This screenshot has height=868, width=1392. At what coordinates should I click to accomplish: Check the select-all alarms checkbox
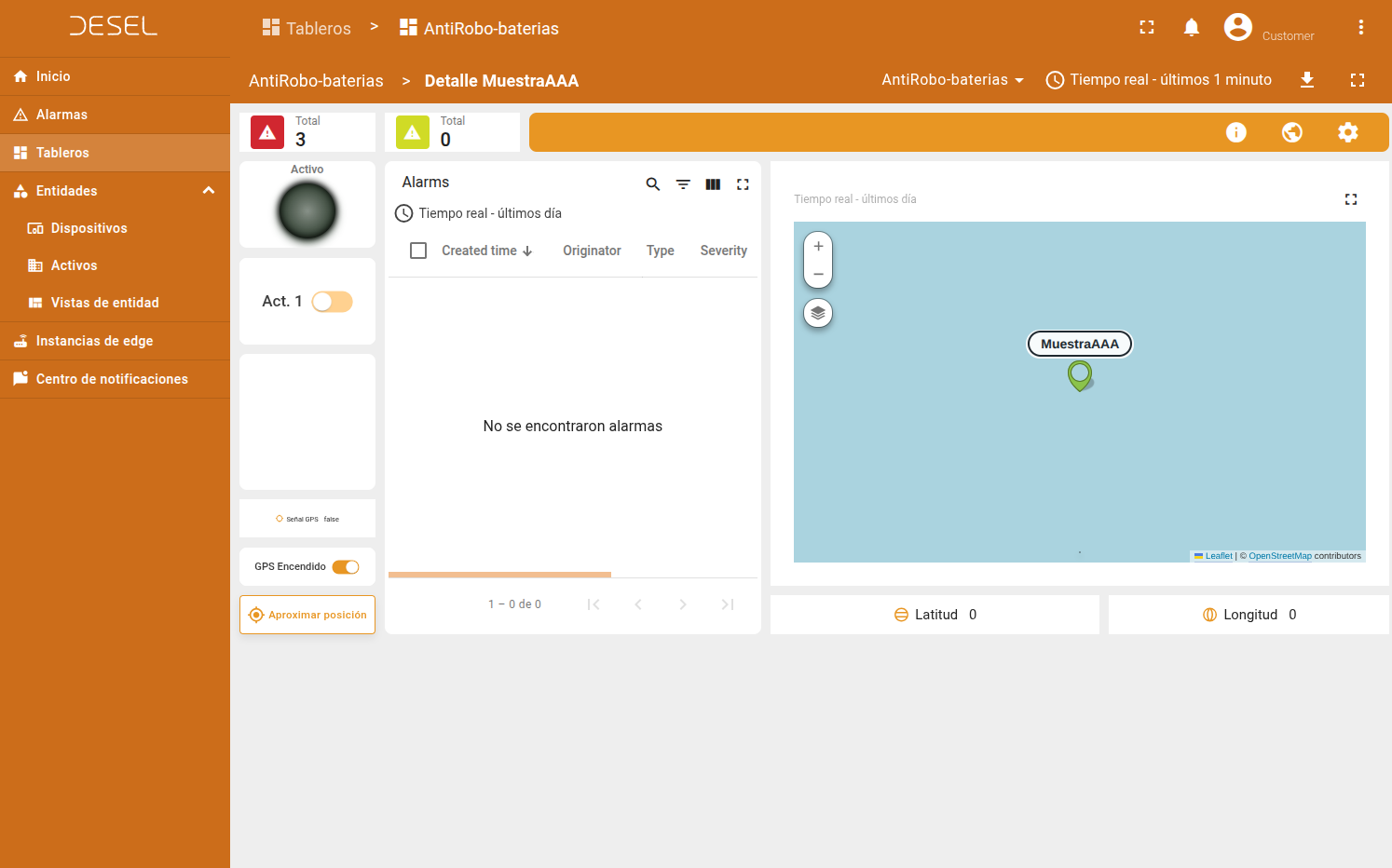(x=418, y=251)
